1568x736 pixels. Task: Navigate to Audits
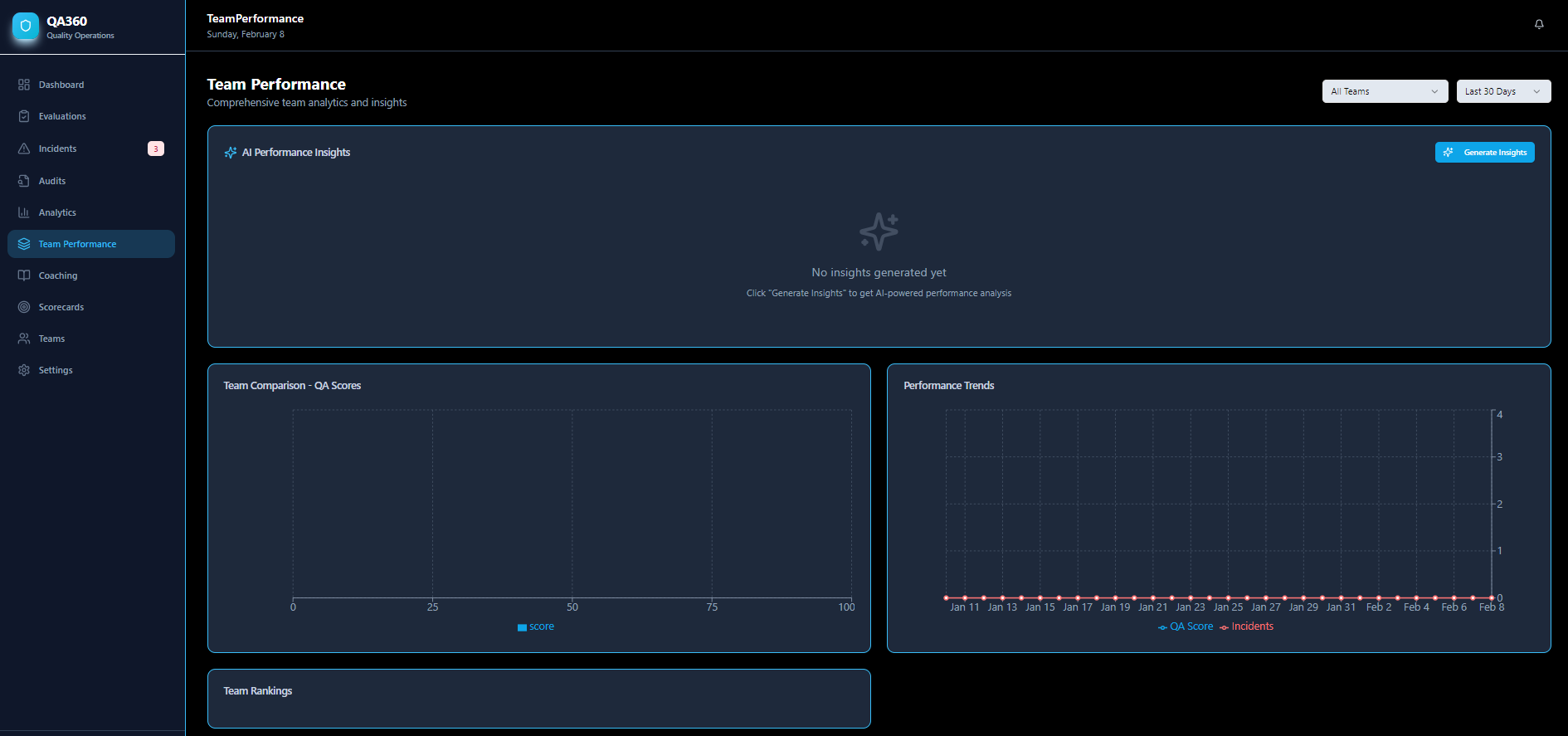coord(91,181)
